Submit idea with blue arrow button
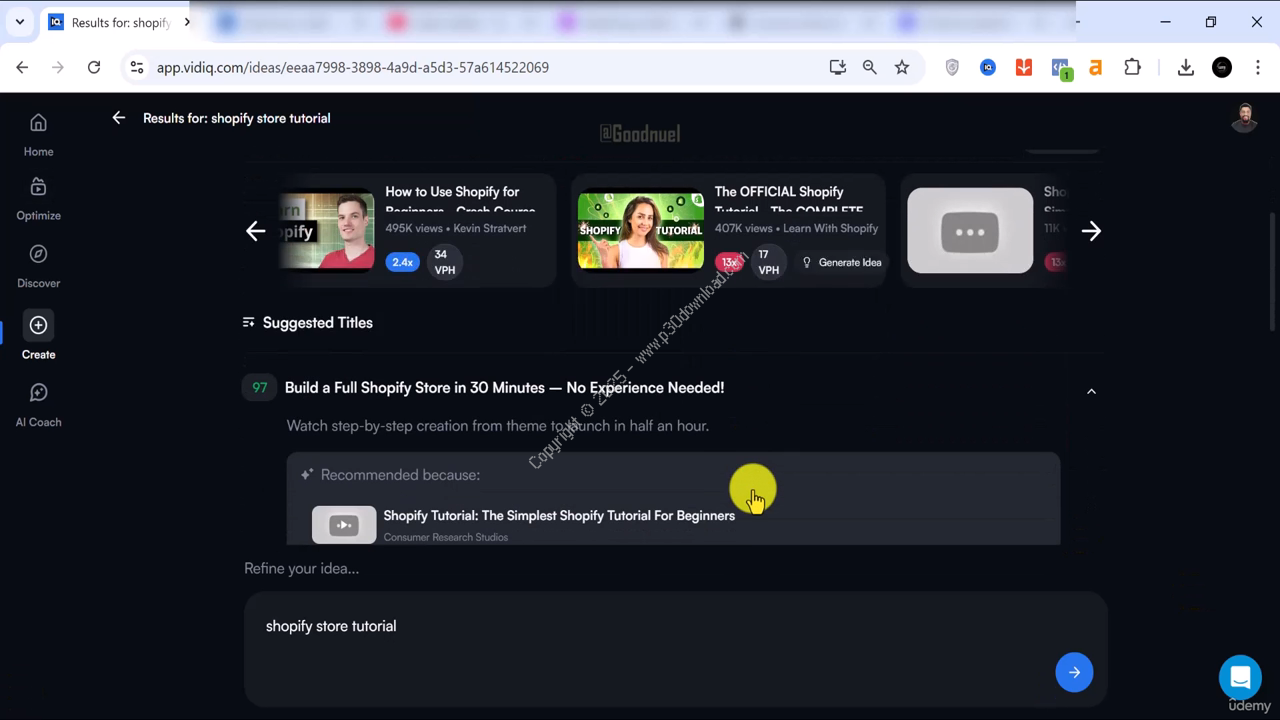The image size is (1280, 720). click(1074, 672)
